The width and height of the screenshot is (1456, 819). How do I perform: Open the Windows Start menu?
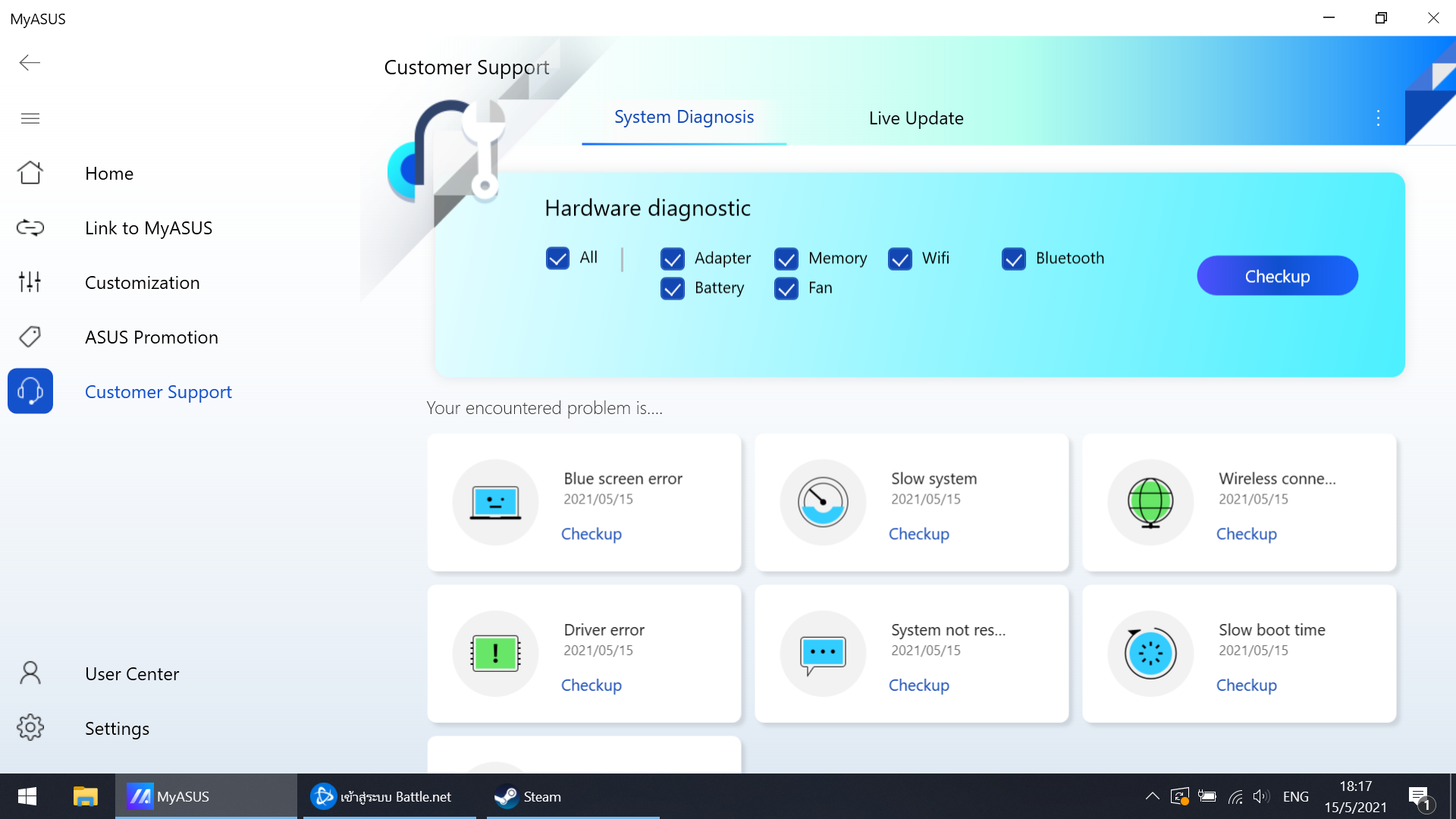[27, 796]
